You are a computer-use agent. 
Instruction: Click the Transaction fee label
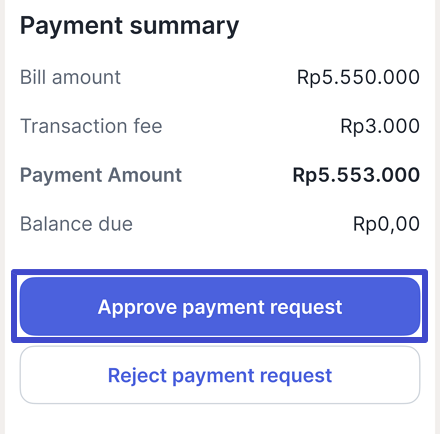(91, 126)
